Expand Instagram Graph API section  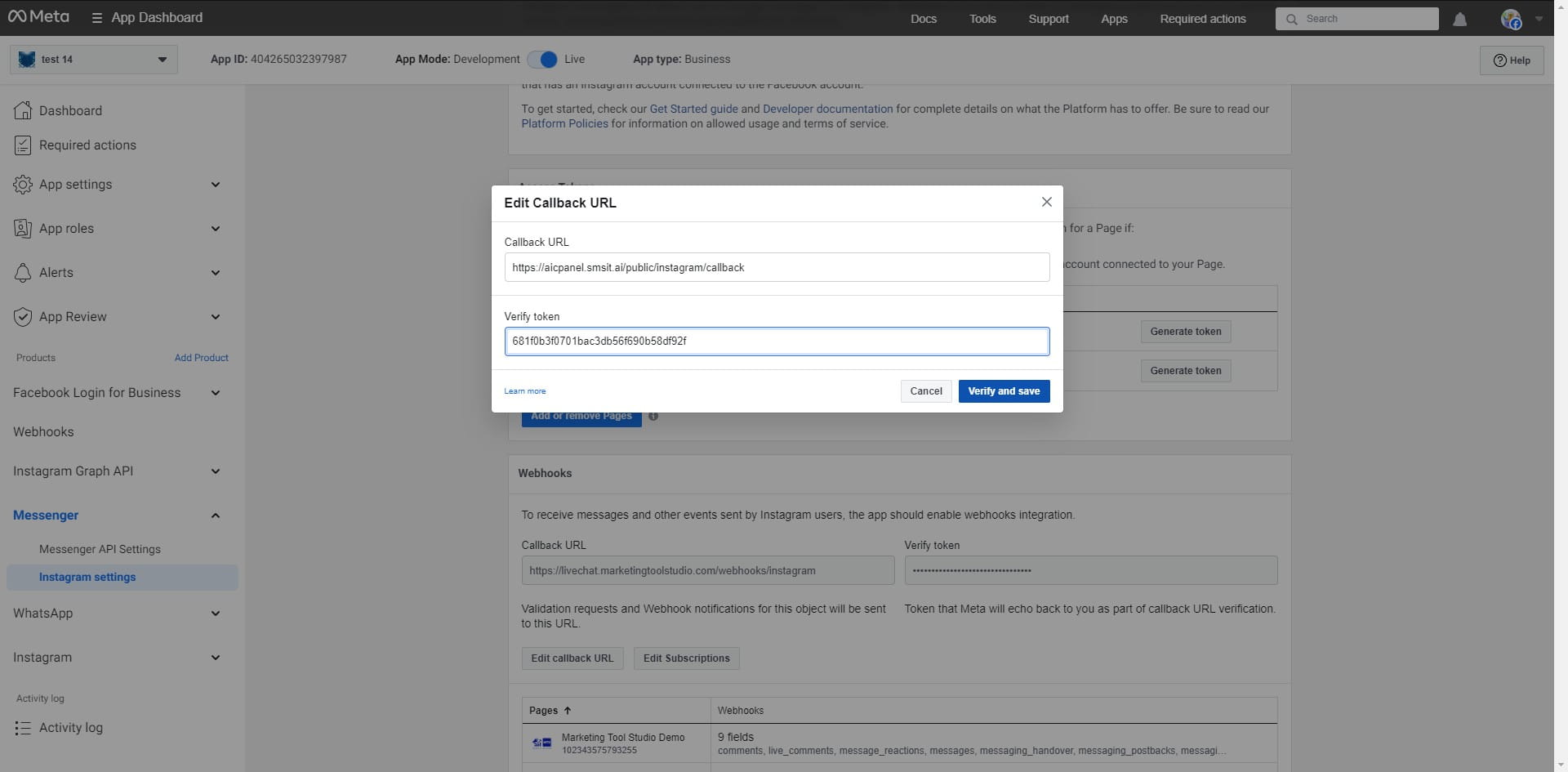click(215, 471)
